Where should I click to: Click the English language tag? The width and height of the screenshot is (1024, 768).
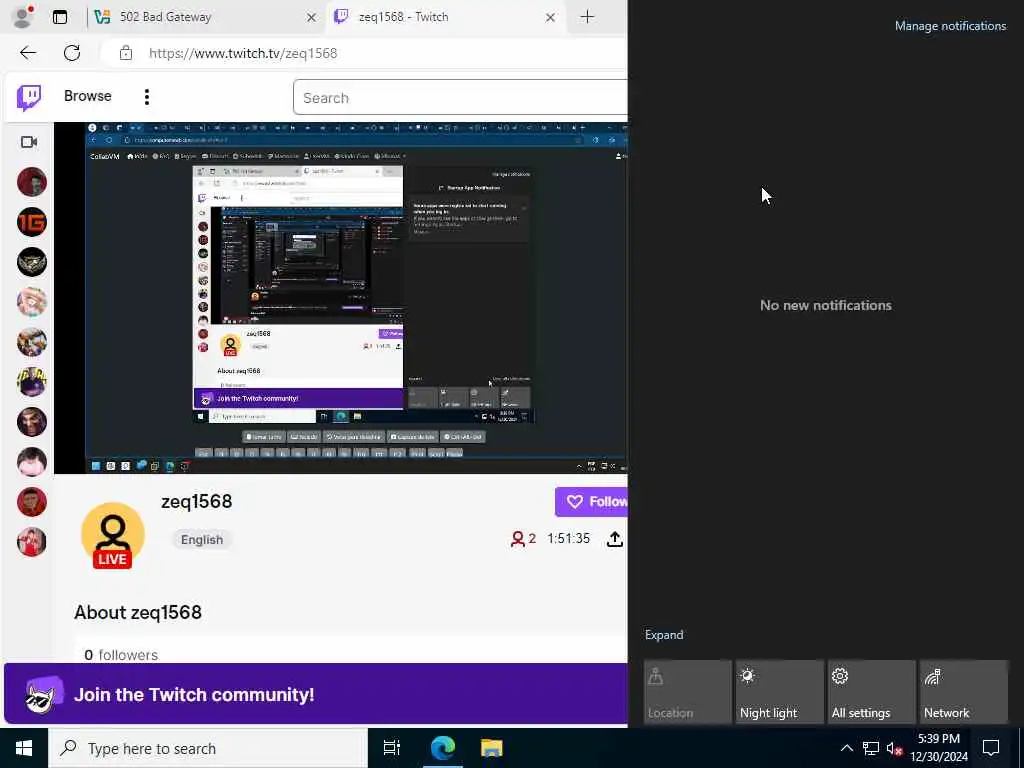coord(202,539)
